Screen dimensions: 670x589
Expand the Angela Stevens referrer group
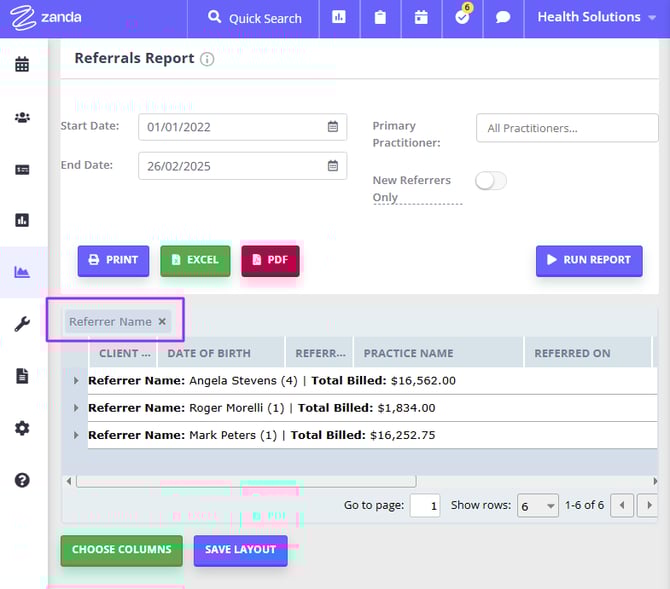76,381
